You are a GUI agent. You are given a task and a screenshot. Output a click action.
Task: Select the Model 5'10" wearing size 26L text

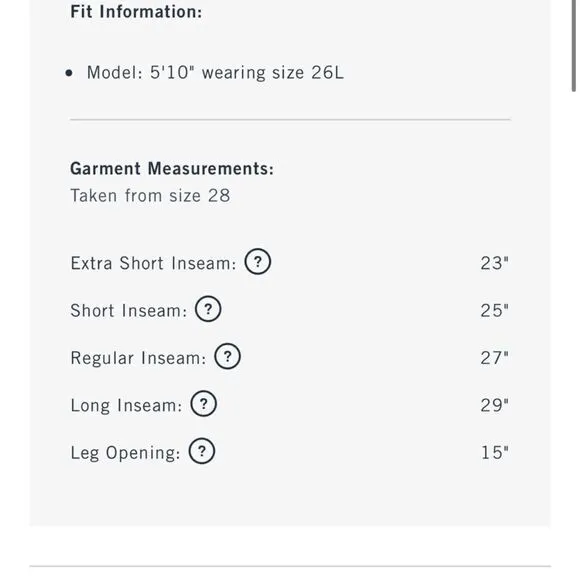(x=215, y=72)
